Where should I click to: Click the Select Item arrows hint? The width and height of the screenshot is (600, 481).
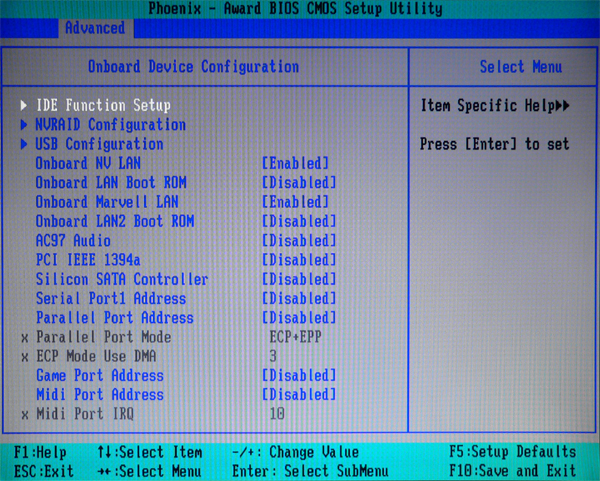150,452
